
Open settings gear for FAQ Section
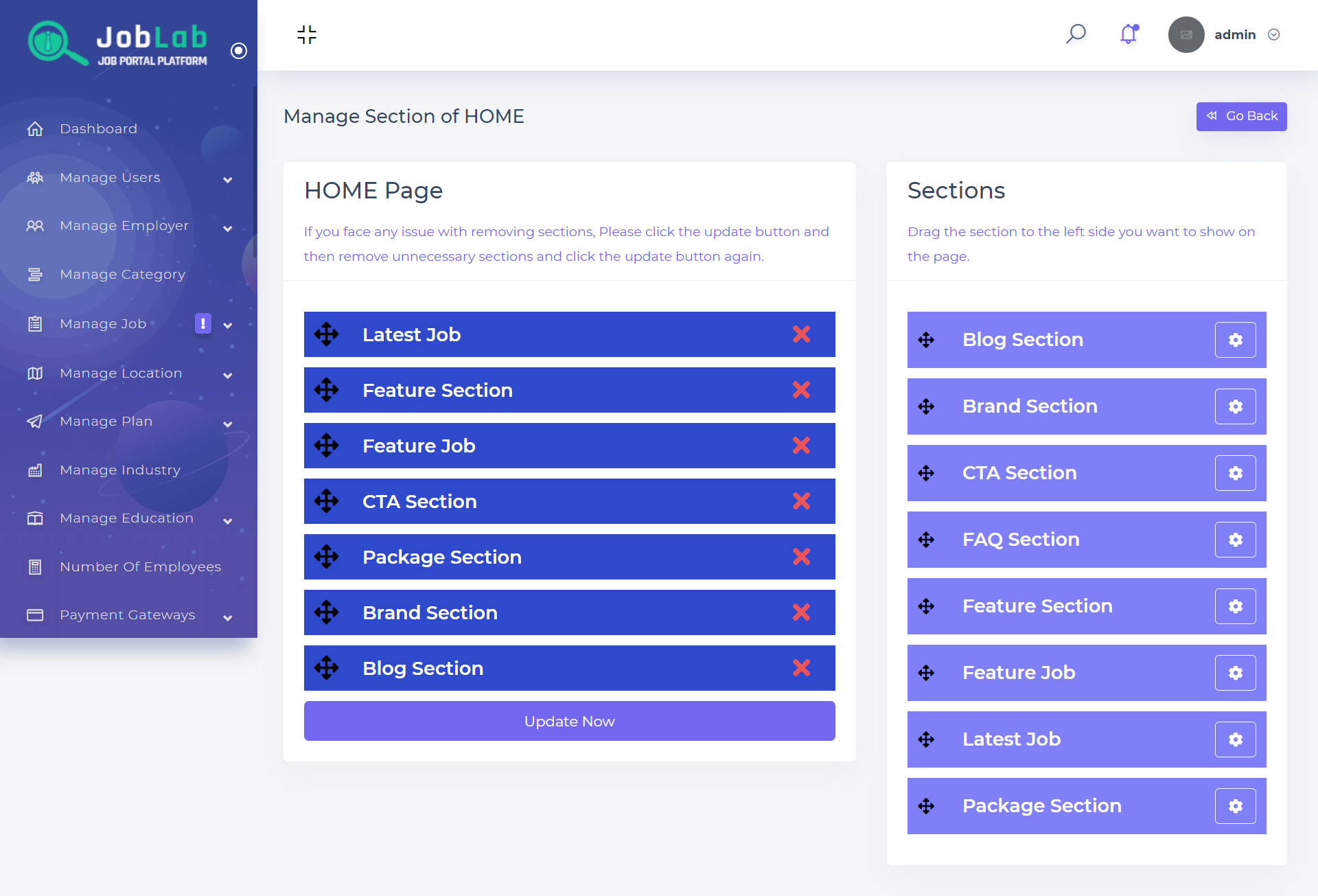click(1235, 540)
